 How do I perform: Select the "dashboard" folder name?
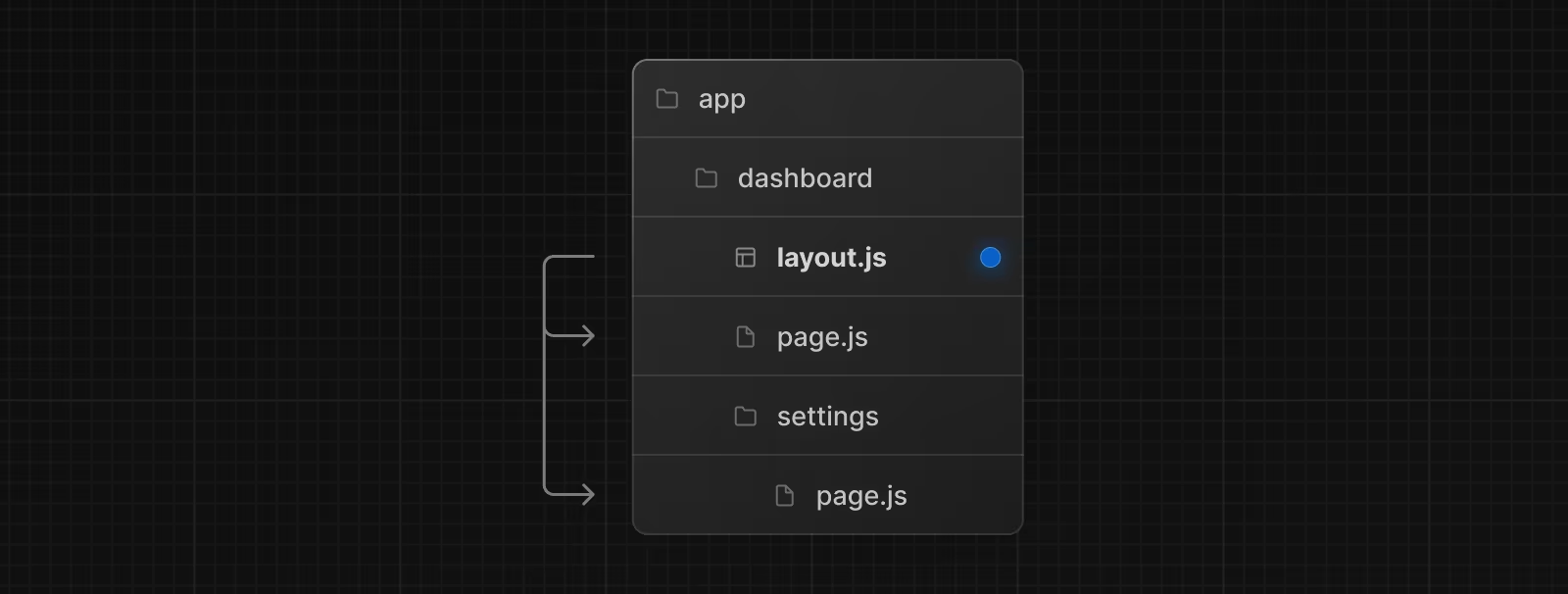click(x=805, y=178)
